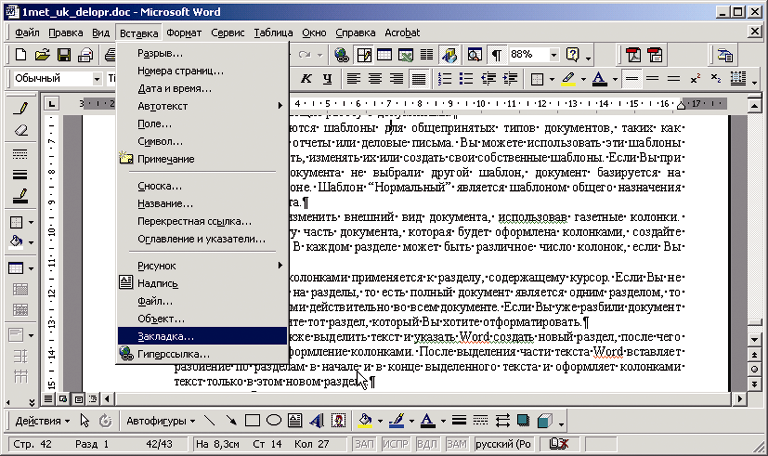Open the Действия drawing menu

click(42, 421)
